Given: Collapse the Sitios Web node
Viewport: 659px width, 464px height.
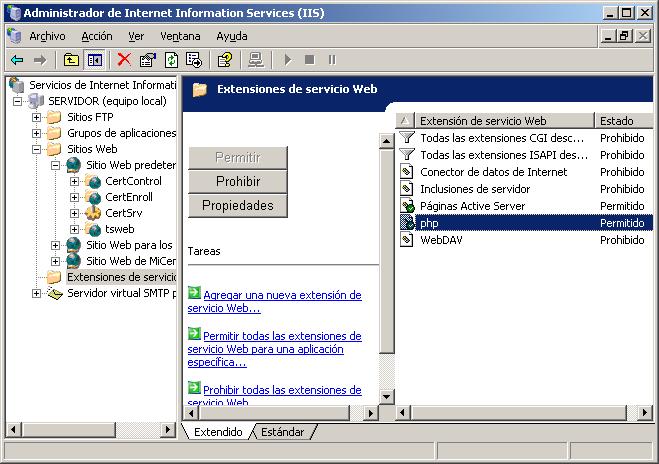Looking at the screenshot, I should [37, 149].
